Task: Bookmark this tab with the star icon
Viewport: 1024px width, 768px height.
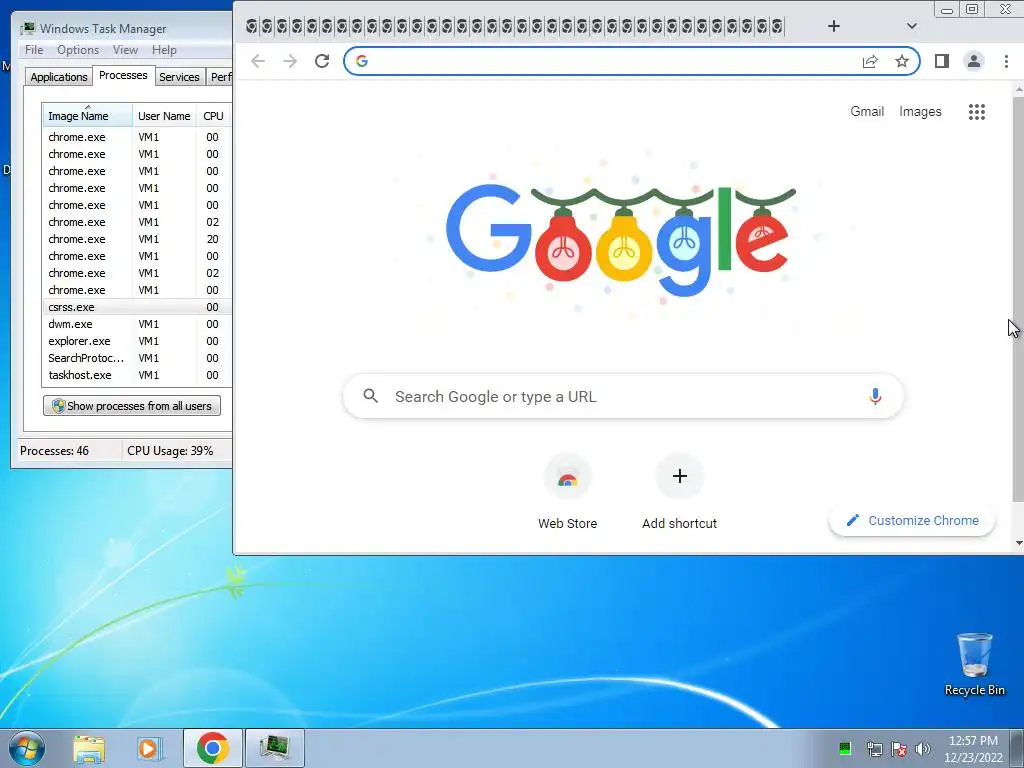Action: pyautogui.click(x=902, y=61)
